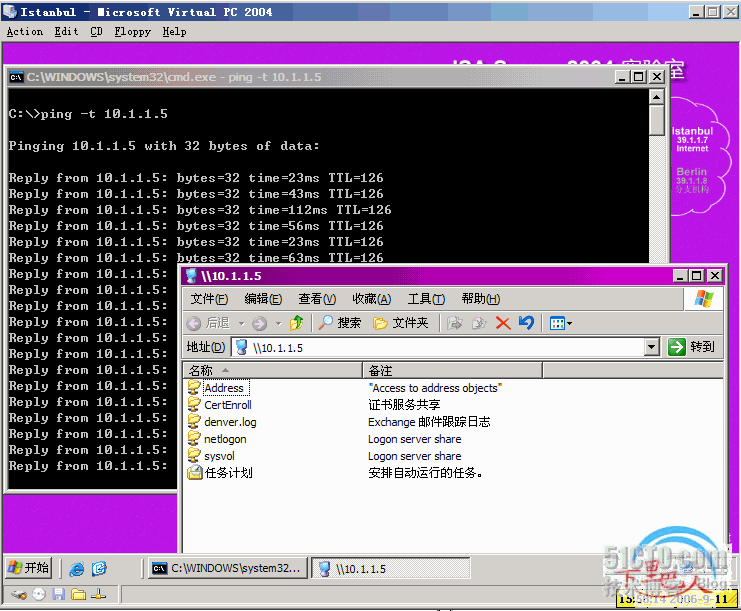
Task: Select the netlogon shared folder icon
Action: (194, 439)
